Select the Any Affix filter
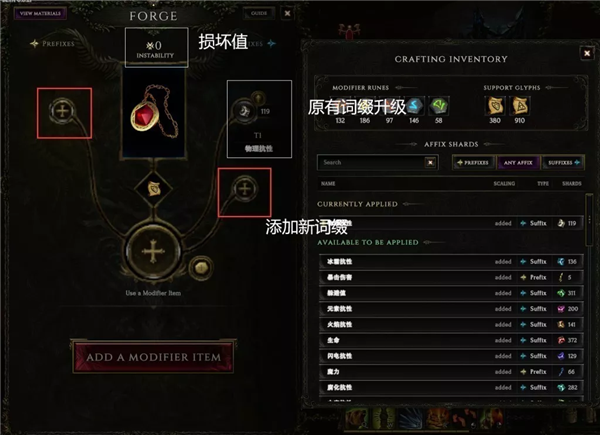The height and width of the screenshot is (435, 600). point(518,163)
